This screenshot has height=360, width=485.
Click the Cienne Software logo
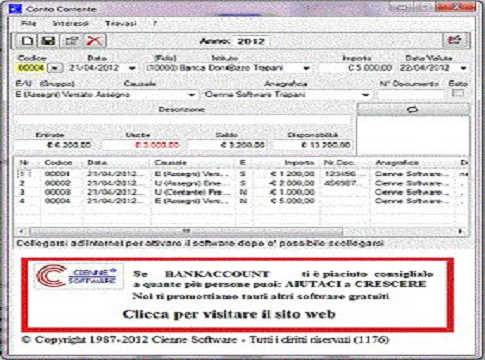click(x=77, y=276)
